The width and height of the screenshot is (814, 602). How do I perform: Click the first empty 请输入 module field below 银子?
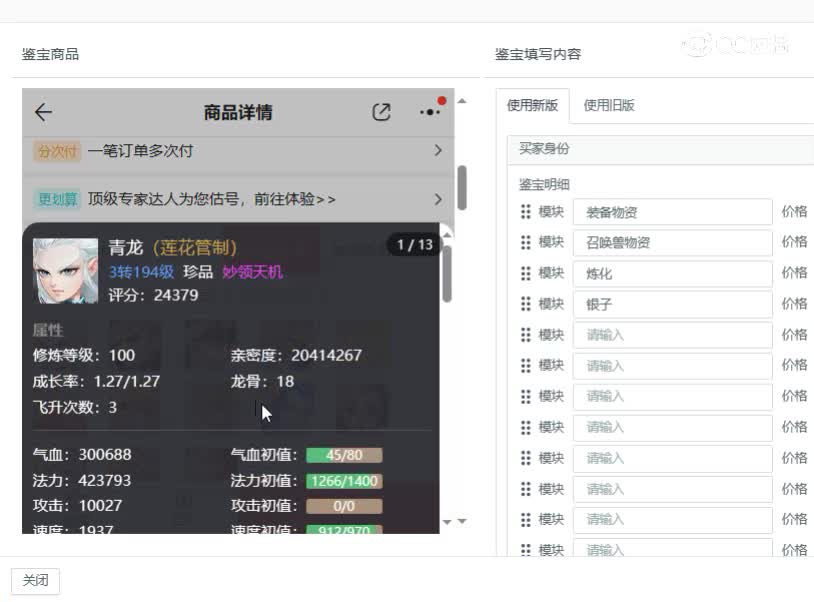click(673, 335)
